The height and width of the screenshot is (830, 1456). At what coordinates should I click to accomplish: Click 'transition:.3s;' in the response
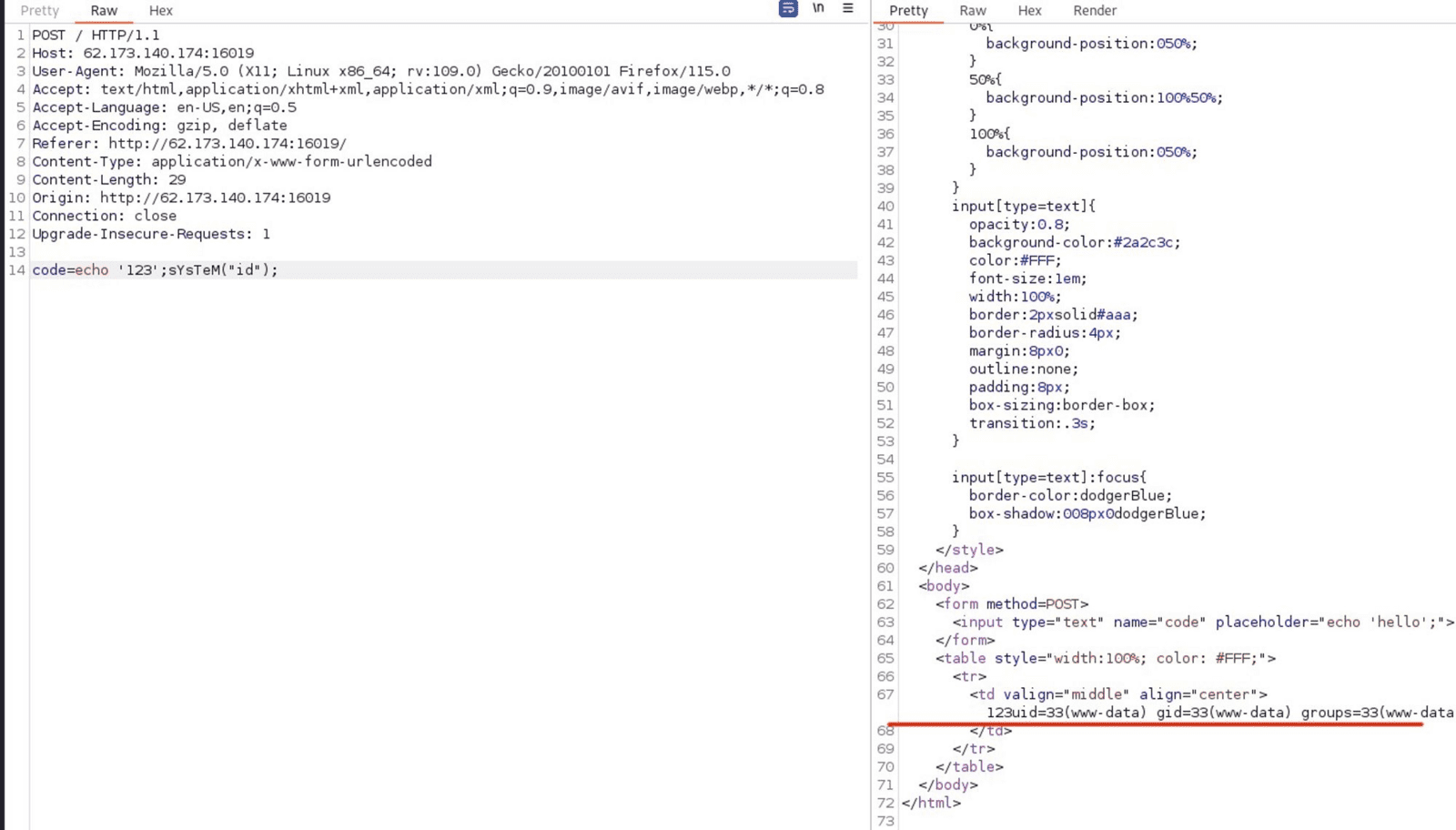[x=1032, y=424]
